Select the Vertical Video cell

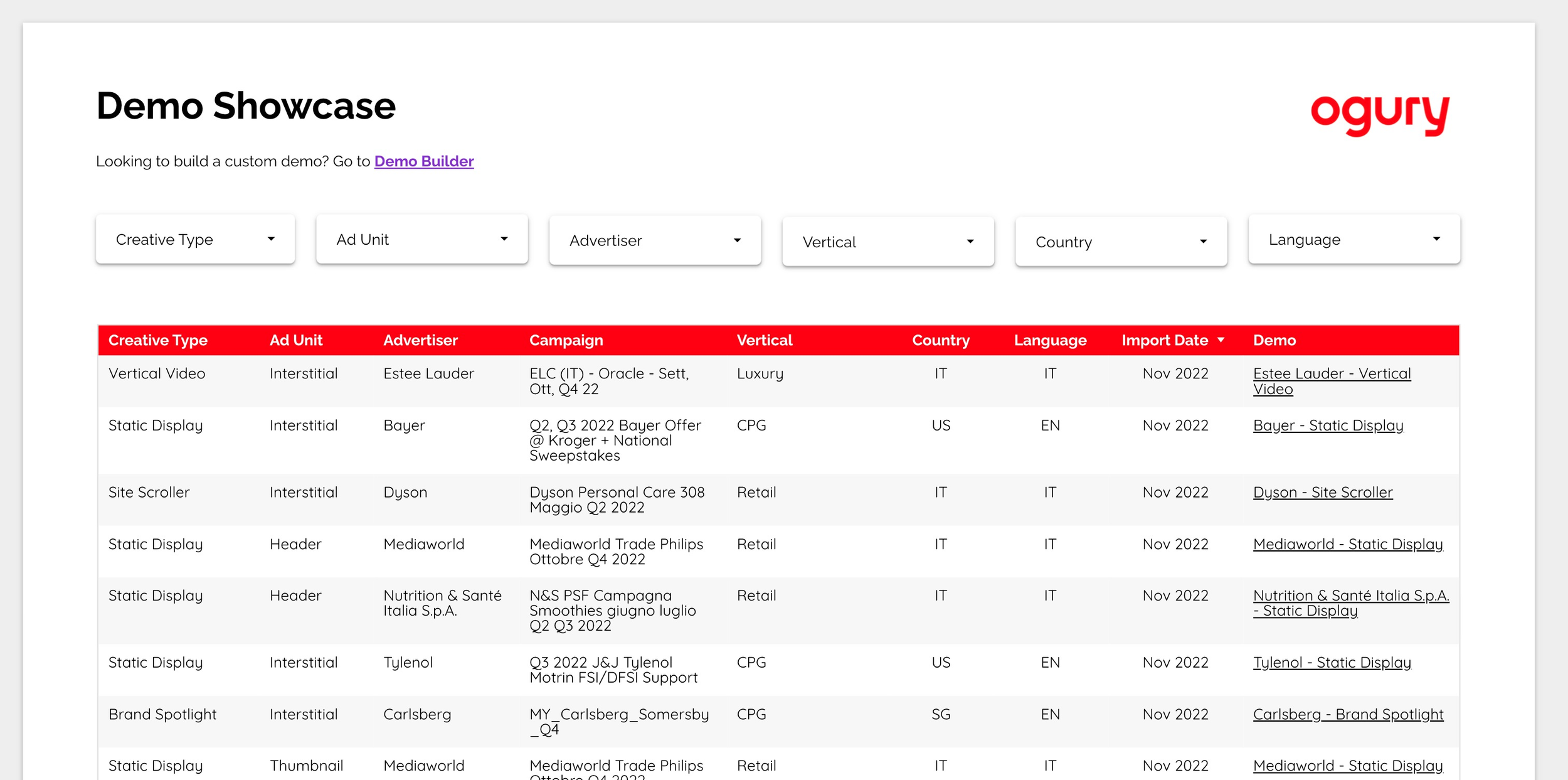[157, 373]
